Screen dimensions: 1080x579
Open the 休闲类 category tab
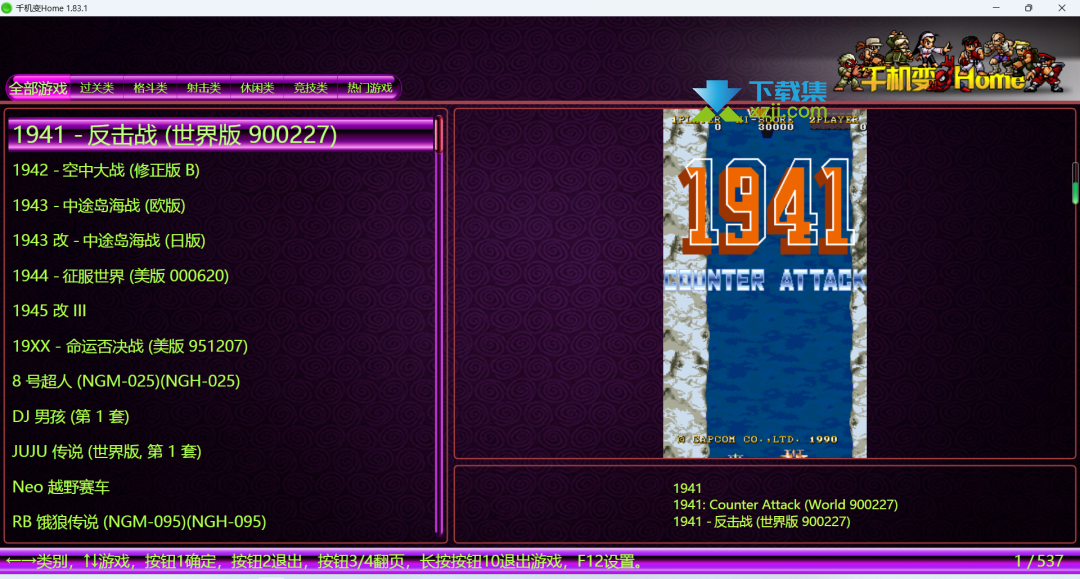(x=257, y=88)
